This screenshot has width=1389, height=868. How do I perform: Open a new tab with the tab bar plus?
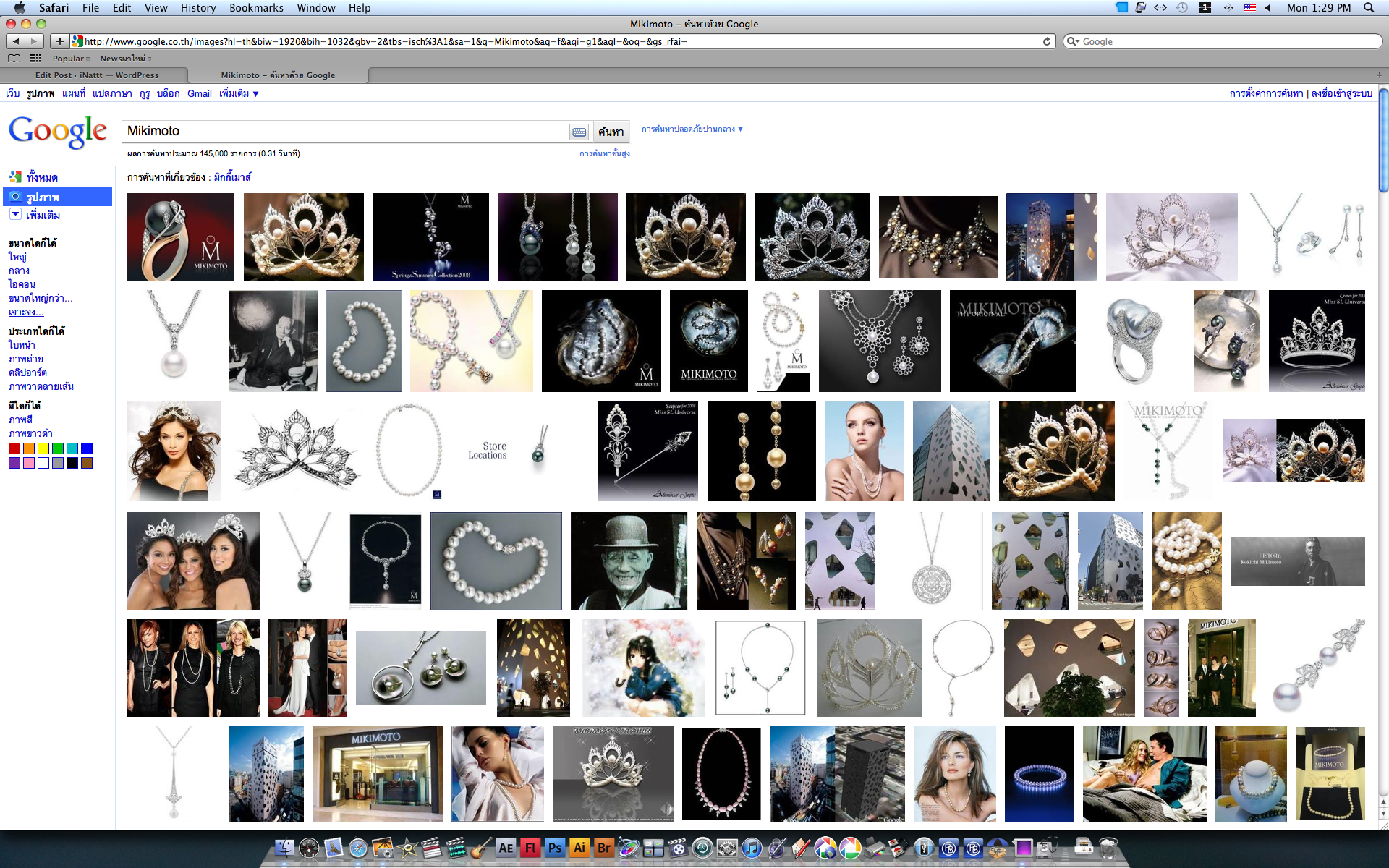(1379, 75)
